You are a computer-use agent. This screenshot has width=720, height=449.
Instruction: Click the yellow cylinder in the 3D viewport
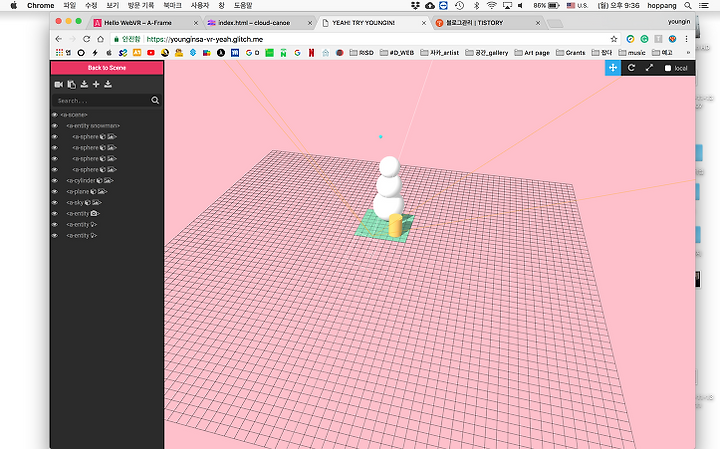point(395,225)
